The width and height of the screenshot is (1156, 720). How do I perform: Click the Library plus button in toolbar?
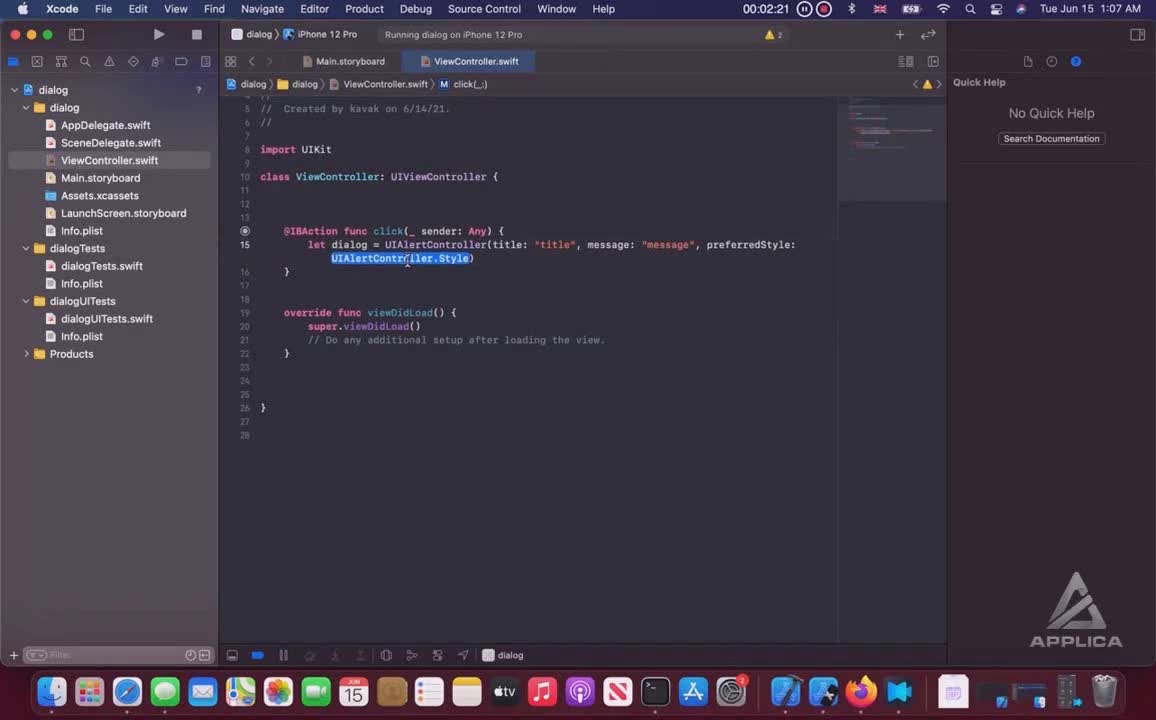(x=899, y=34)
